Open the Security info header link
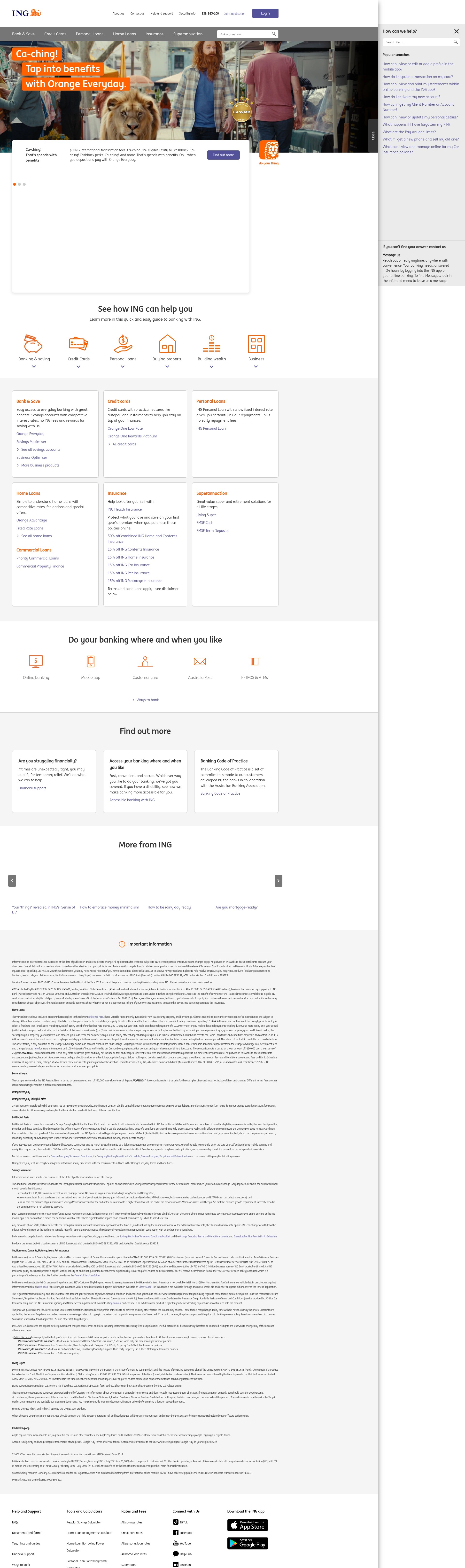Viewport: 465px width, 1568px height. point(187,13)
